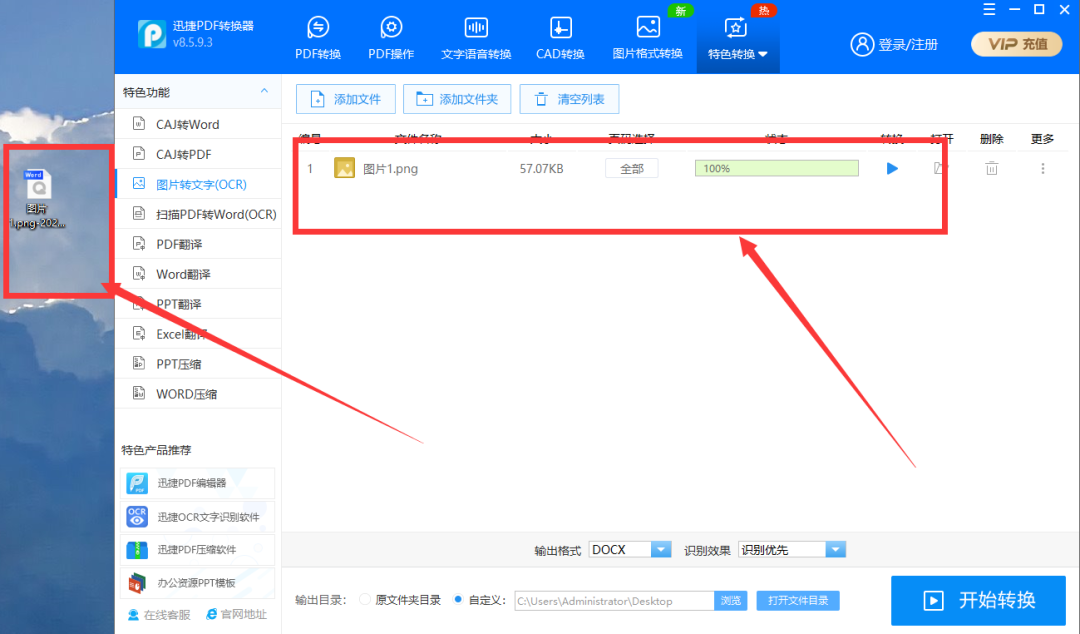Click the PPT压缩 icon

(x=139, y=363)
